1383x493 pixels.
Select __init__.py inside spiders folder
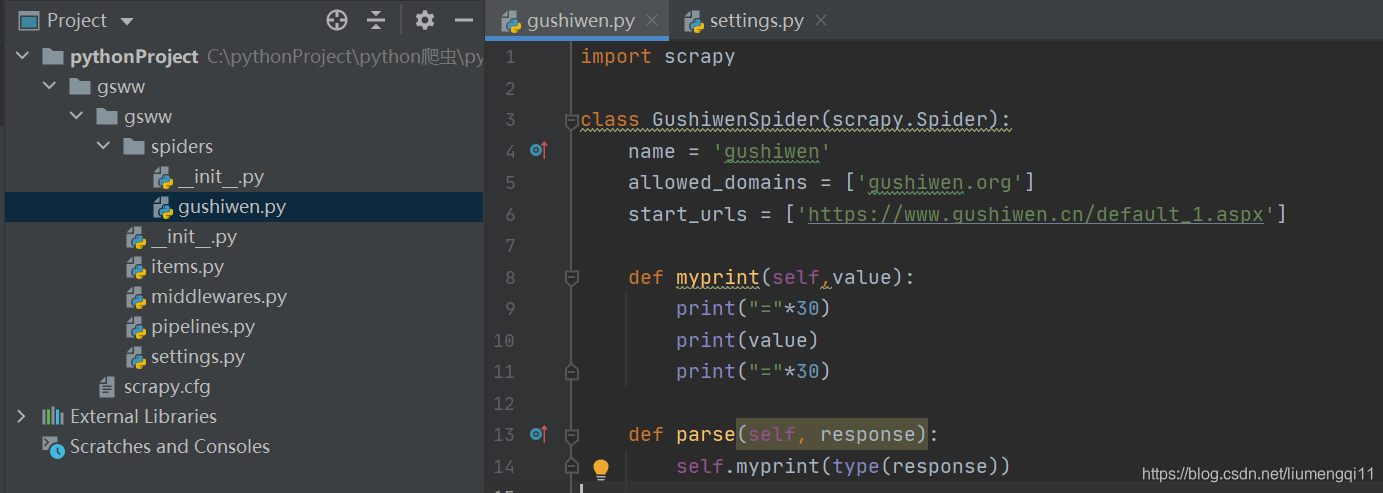221,177
